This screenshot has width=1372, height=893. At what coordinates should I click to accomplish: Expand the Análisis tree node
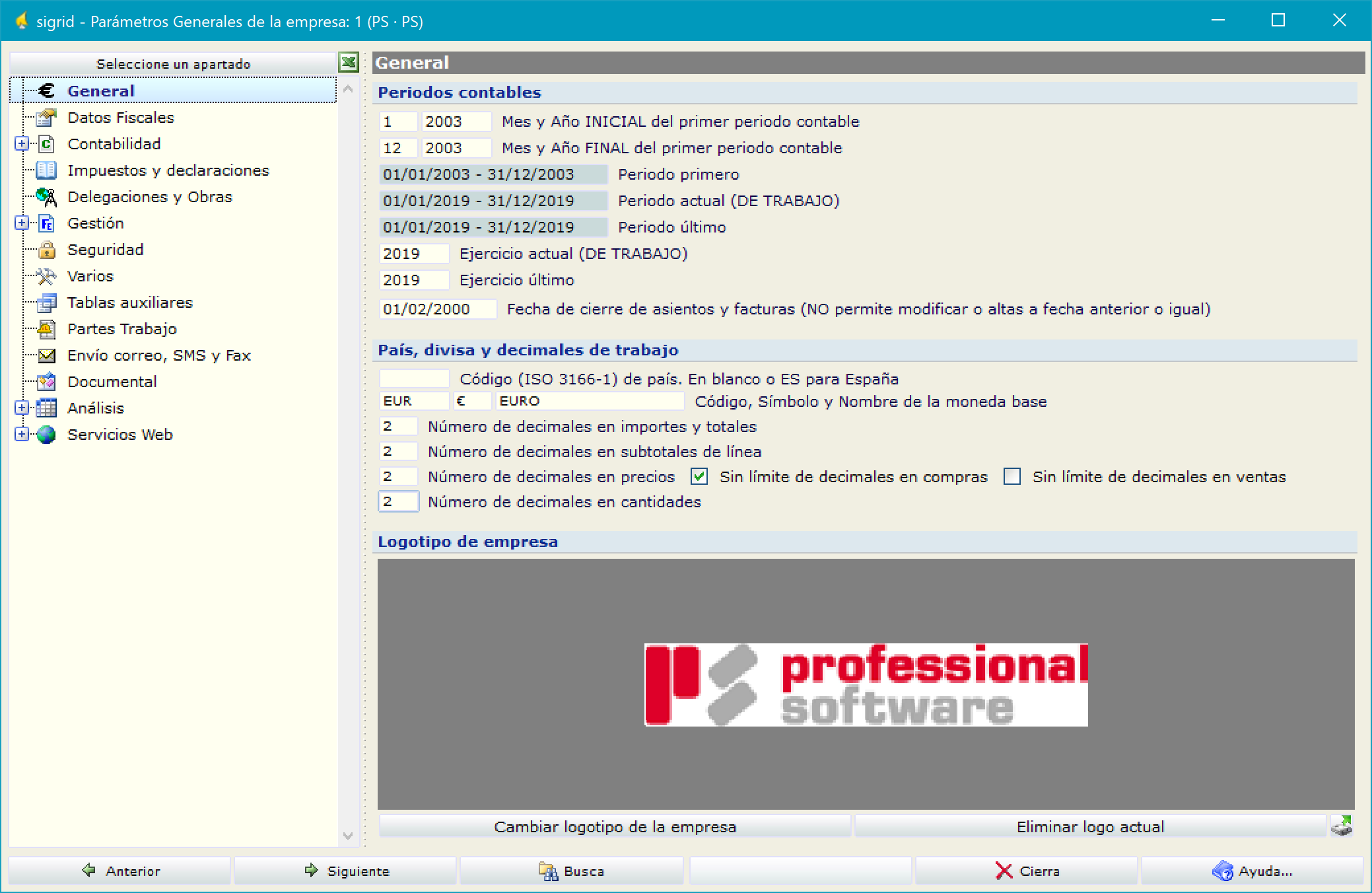click(x=22, y=408)
